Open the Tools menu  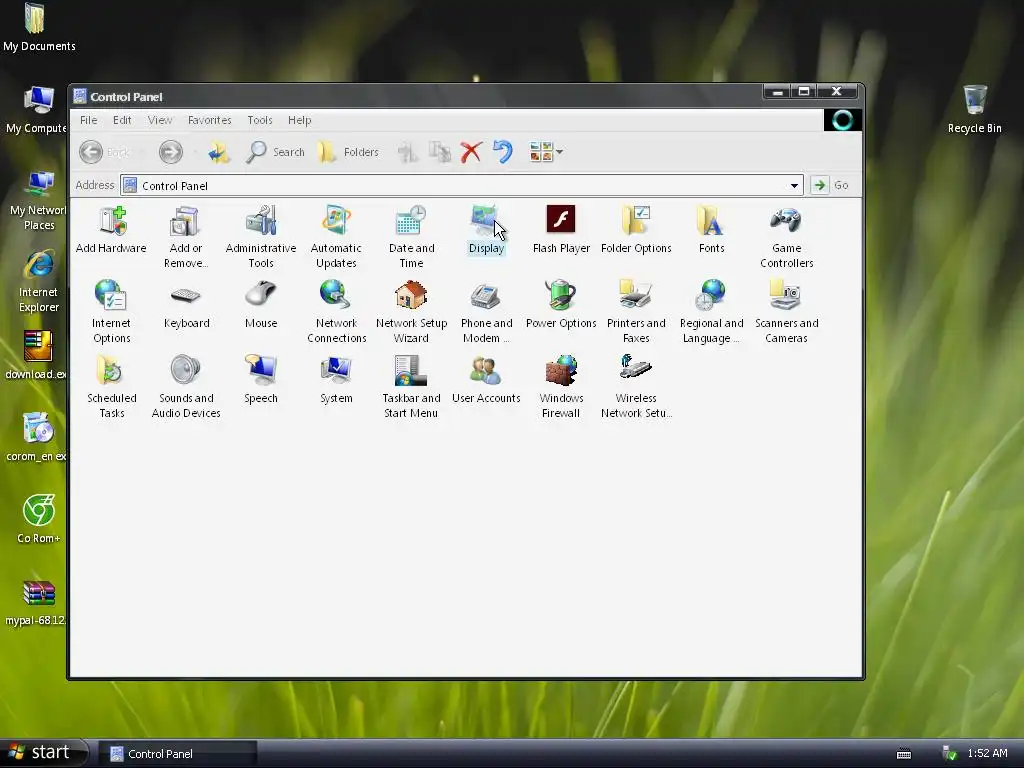(260, 120)
